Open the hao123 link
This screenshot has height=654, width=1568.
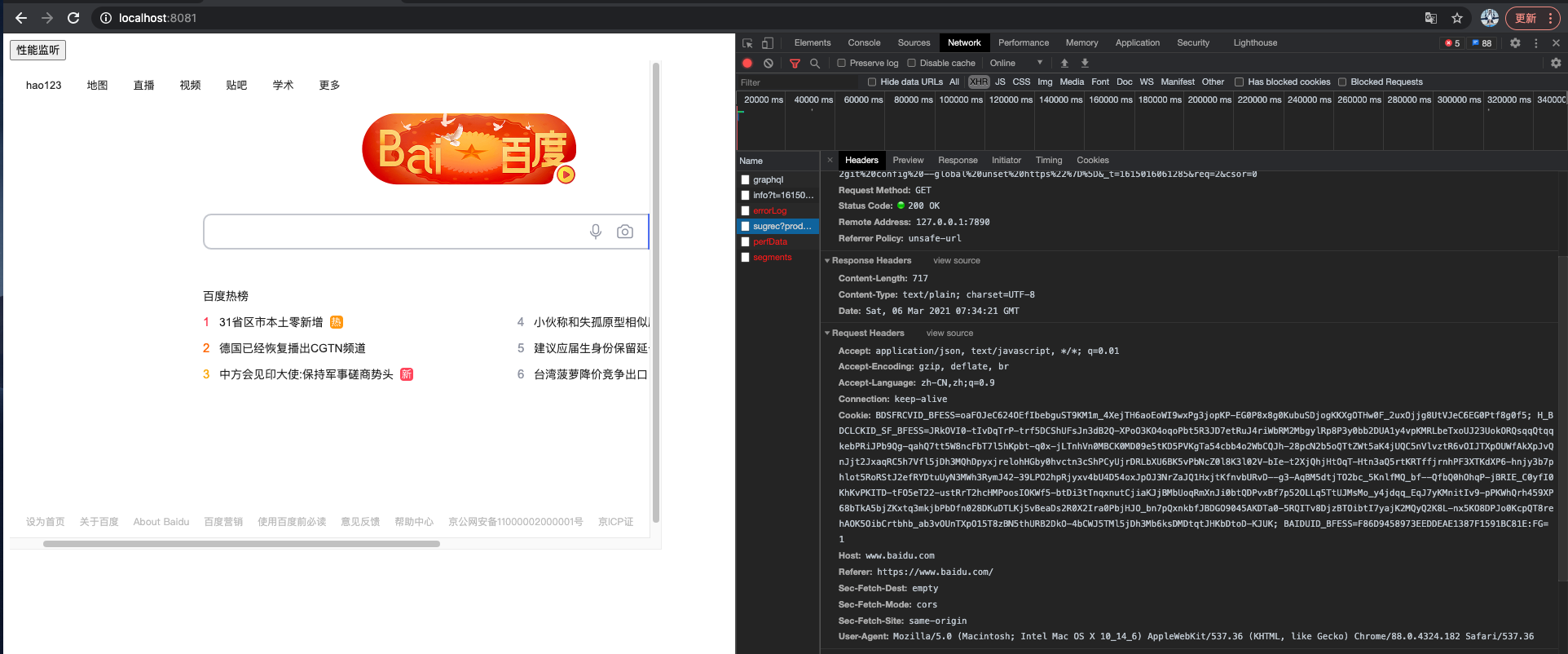pos(43,85)
